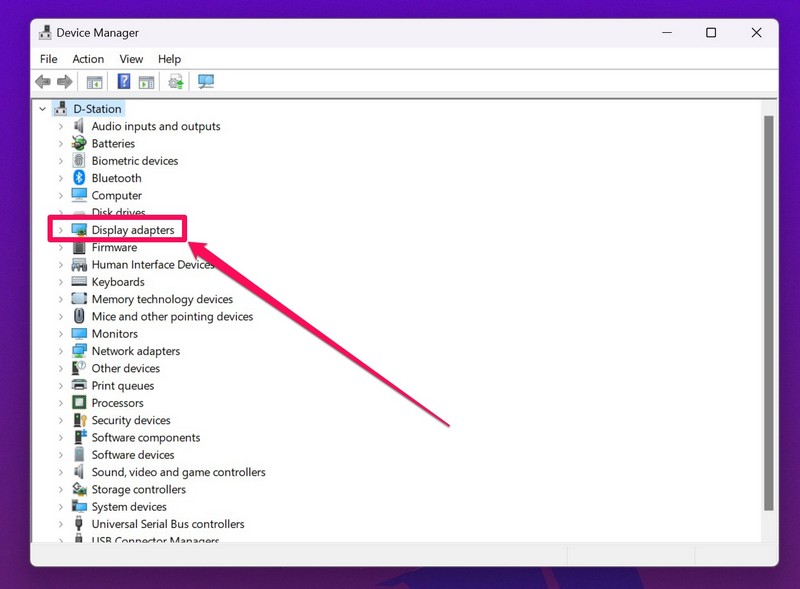Click the Network adapters category icon
This screenshot has height=589, width=800.
[x=79, y=351]
